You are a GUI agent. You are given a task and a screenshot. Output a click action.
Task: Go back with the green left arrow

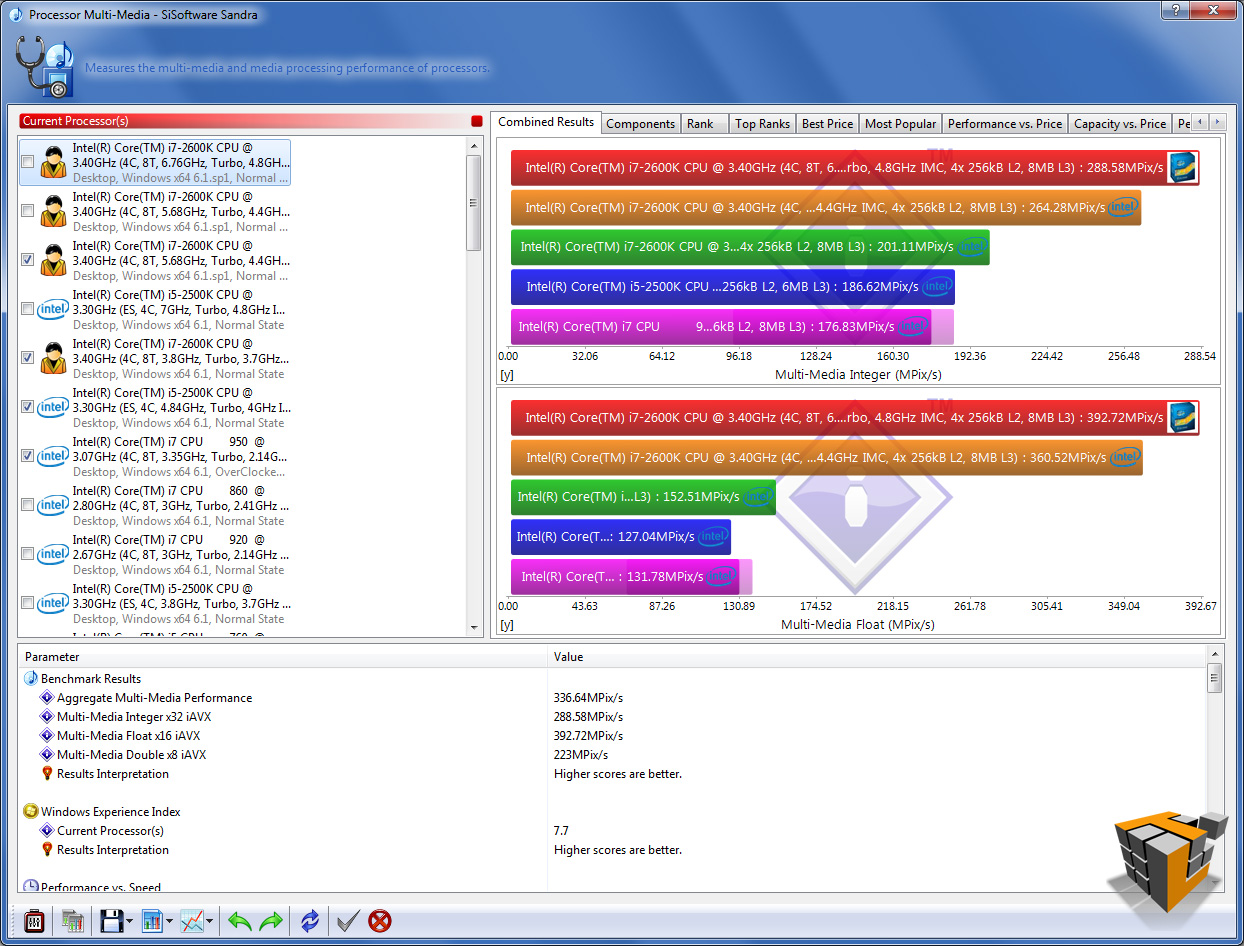coord(239,920)
